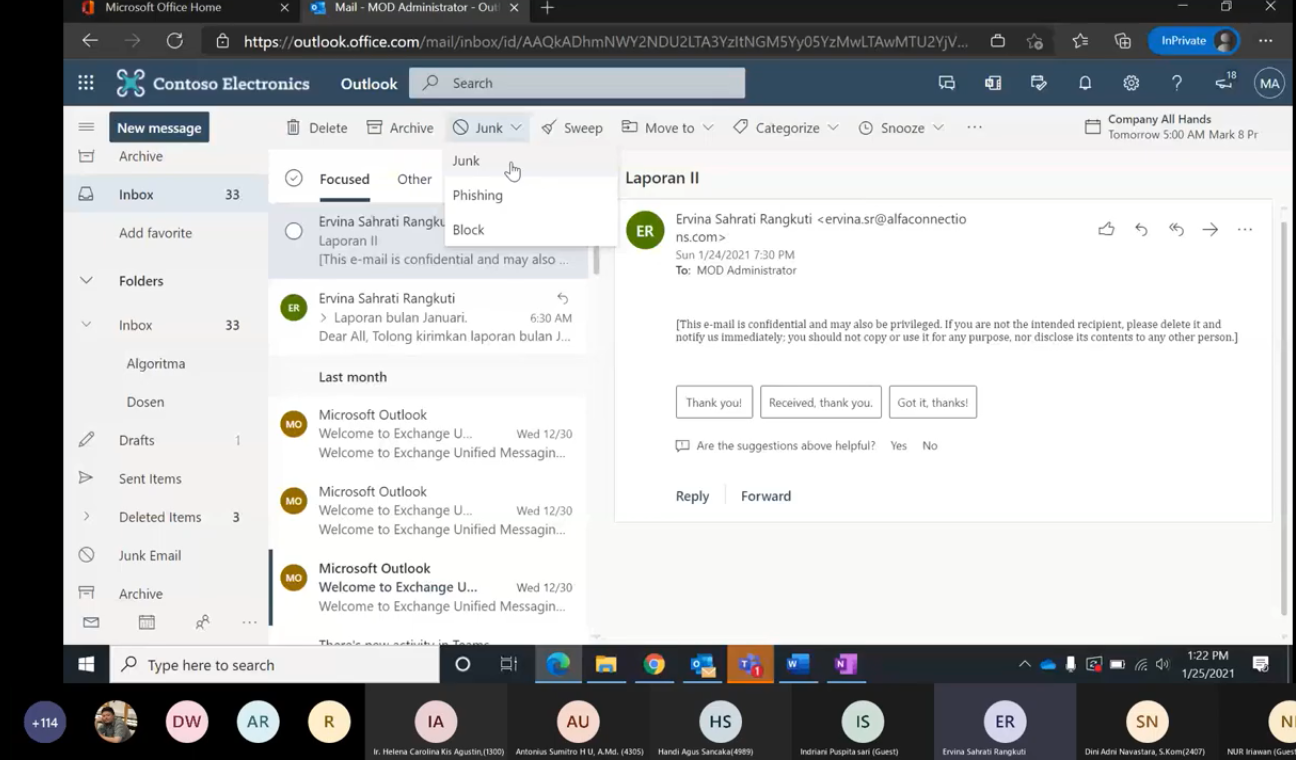The width and height of the screenshot is (1296, 760).
Task: Click the Search input box
Action: (590, 83)
